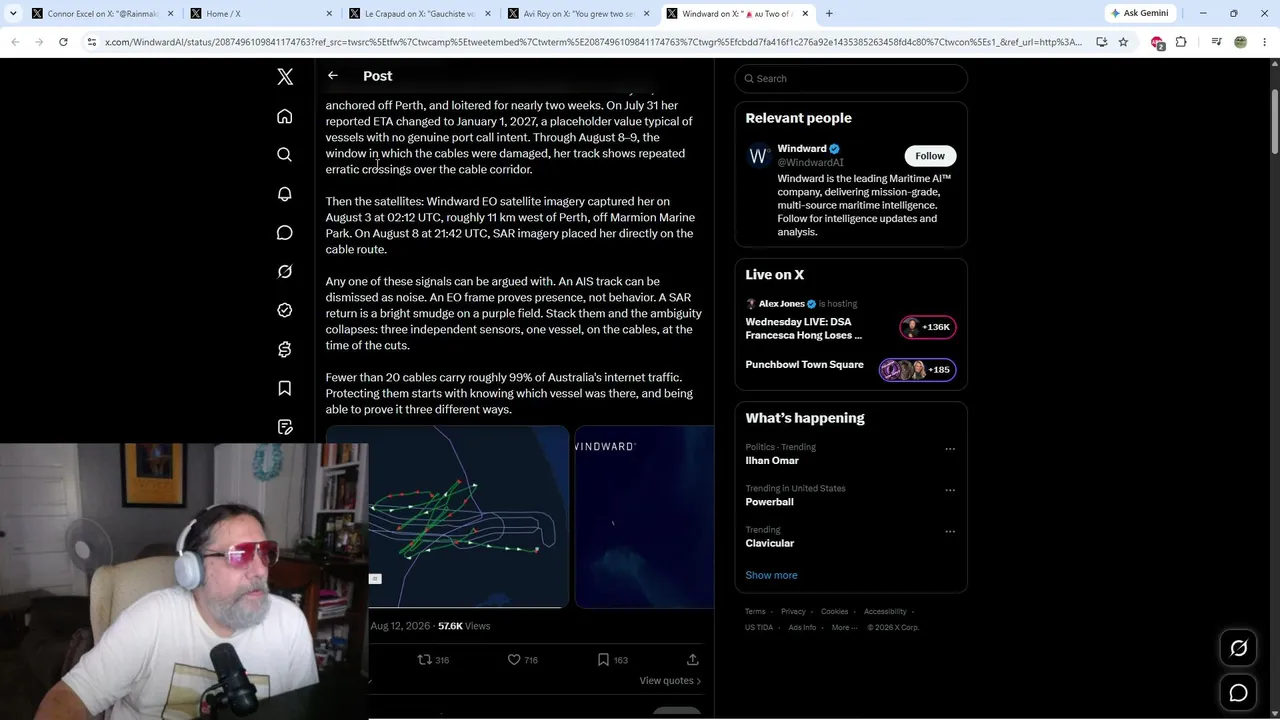Open Windward avatar in Relevant people

point(758,156)
